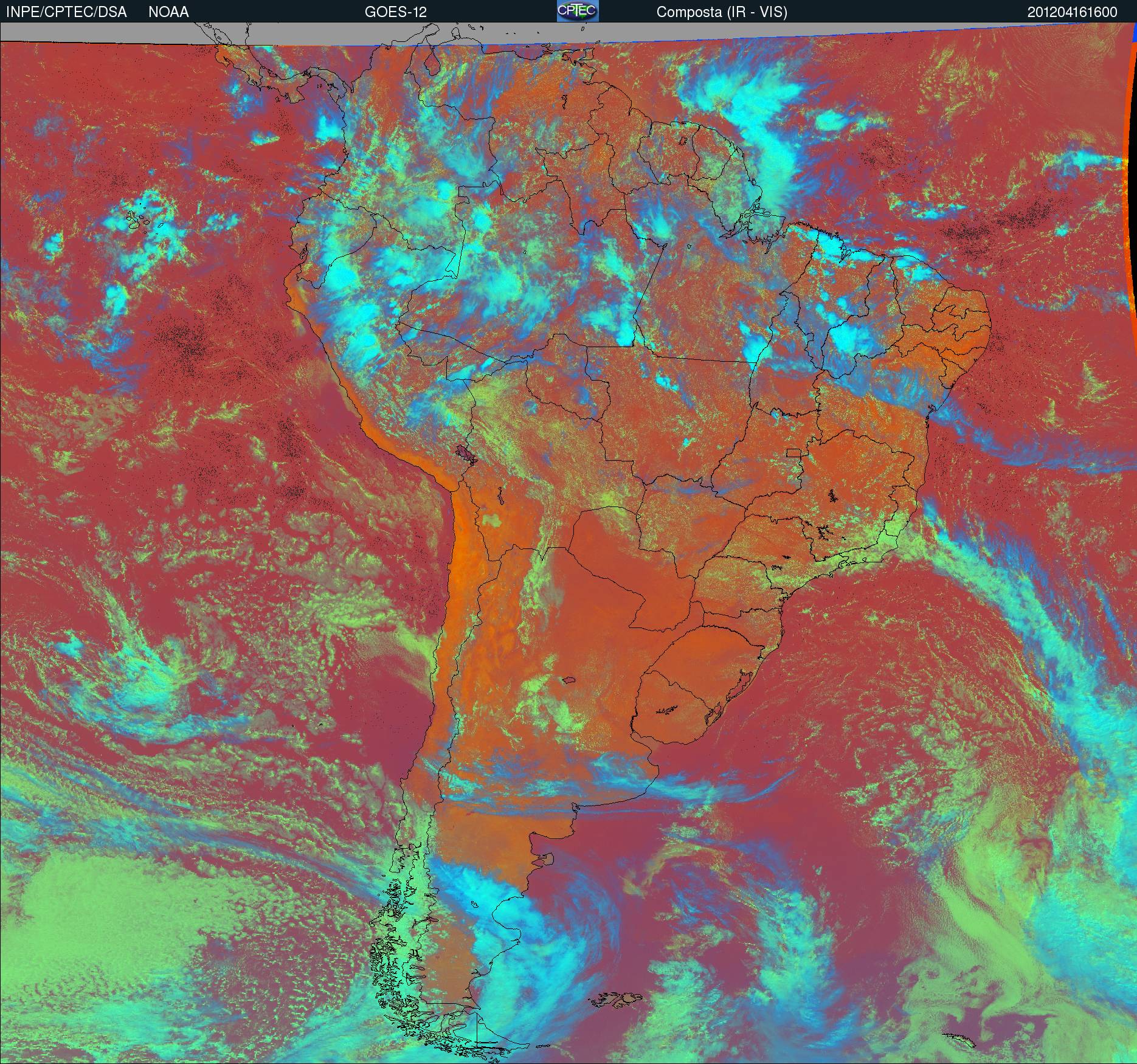Image resolution: width=1137 pixels, height=1064 pixels.
Task: Click the Mar Chiquita lake outline in Argentina
Action: click(569, 680)
